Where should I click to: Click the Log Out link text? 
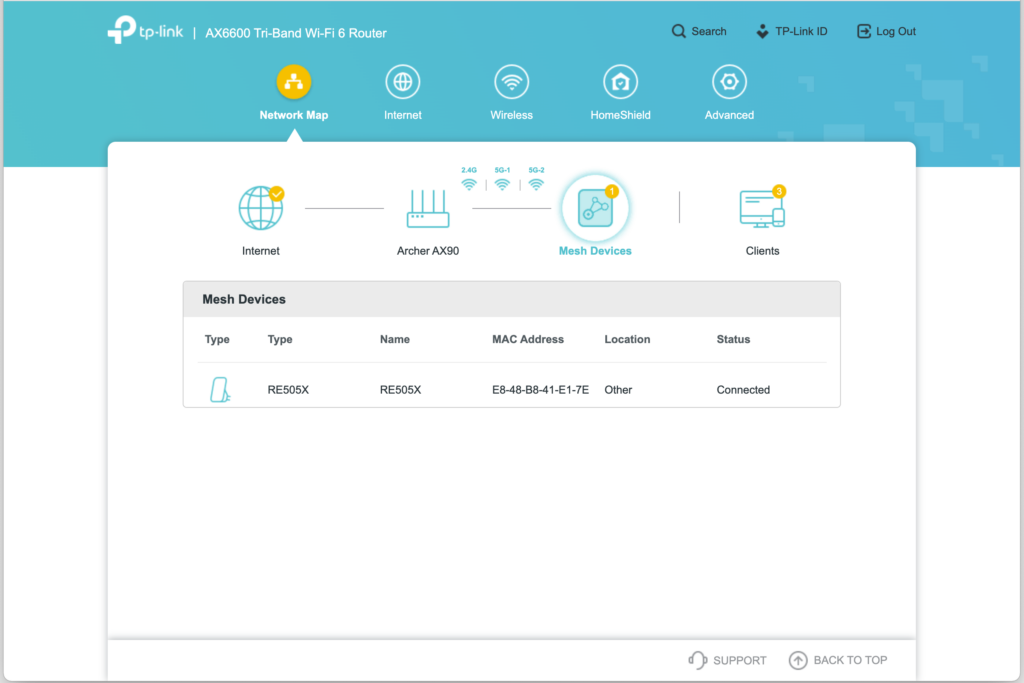(895, 31)
